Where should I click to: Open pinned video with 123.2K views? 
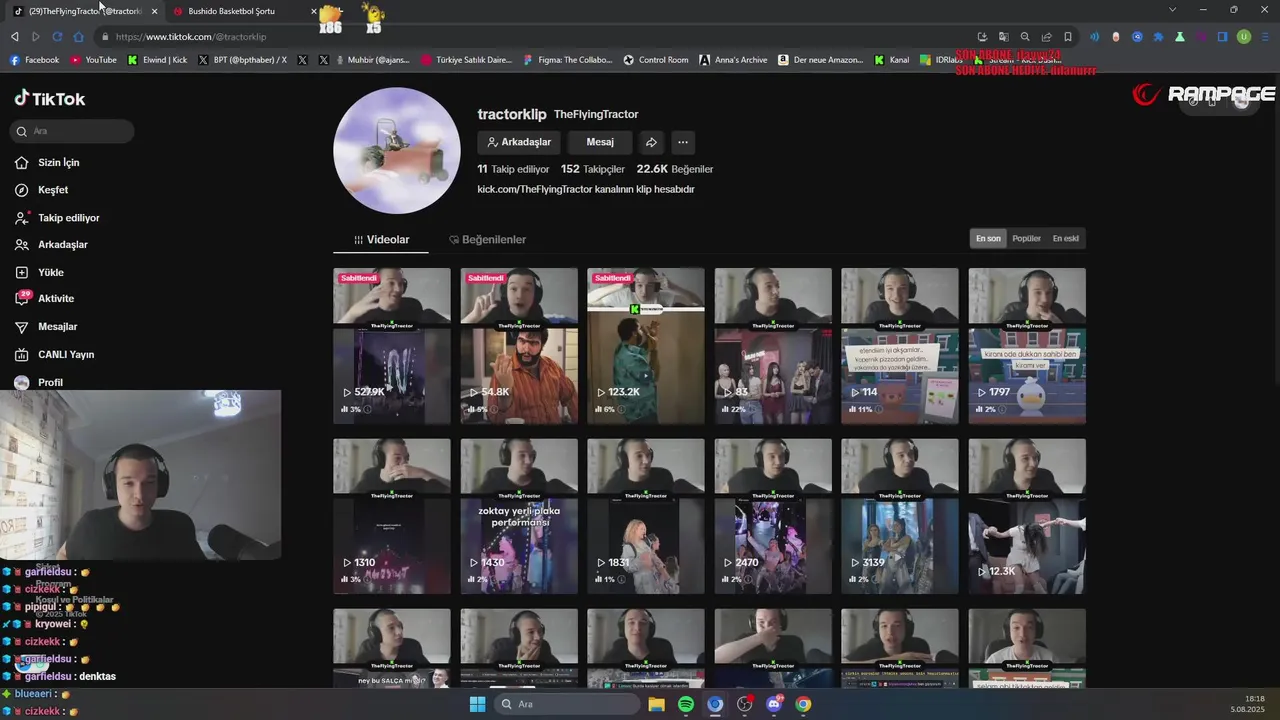pos(646,346)
